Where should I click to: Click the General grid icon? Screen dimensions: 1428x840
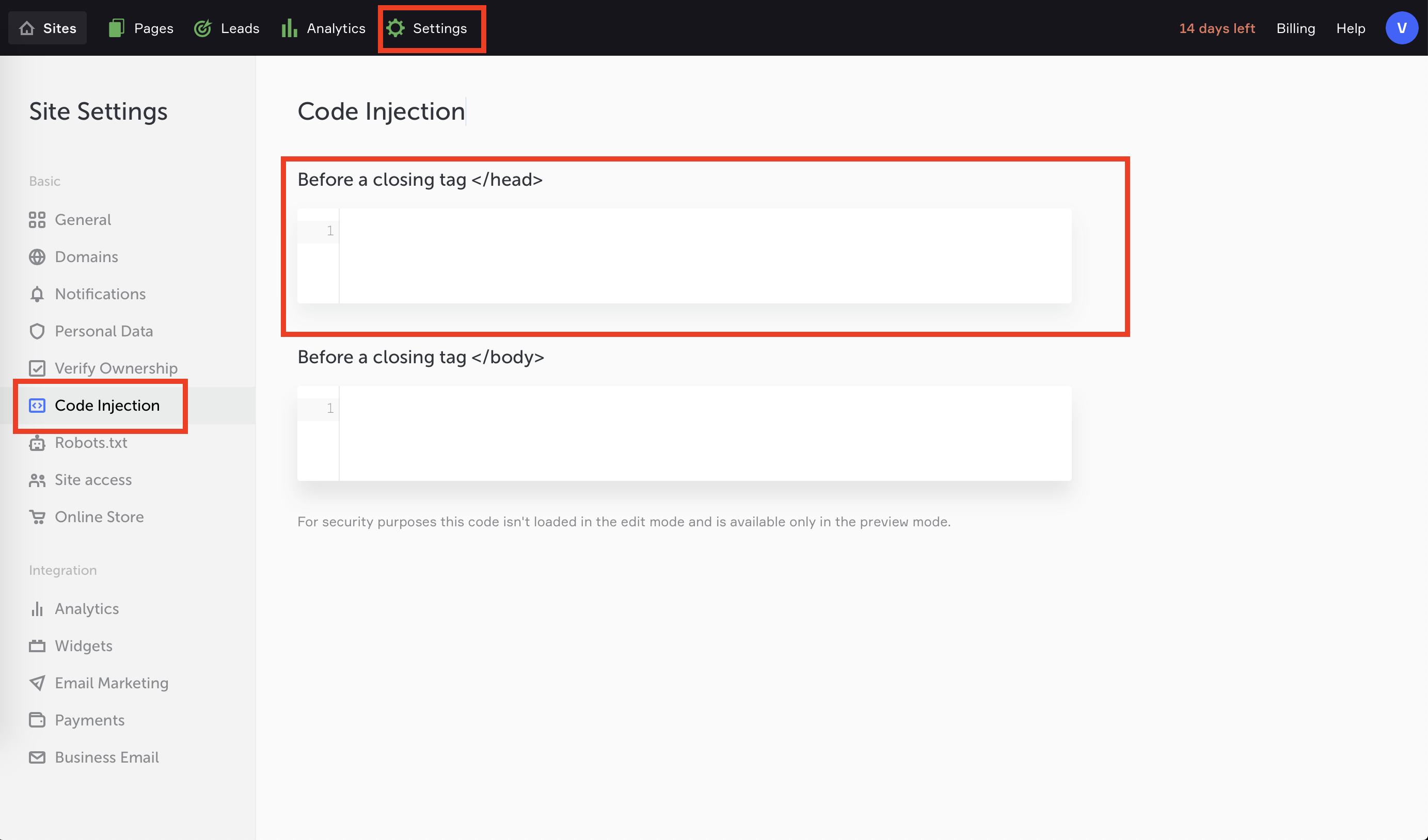37,220
